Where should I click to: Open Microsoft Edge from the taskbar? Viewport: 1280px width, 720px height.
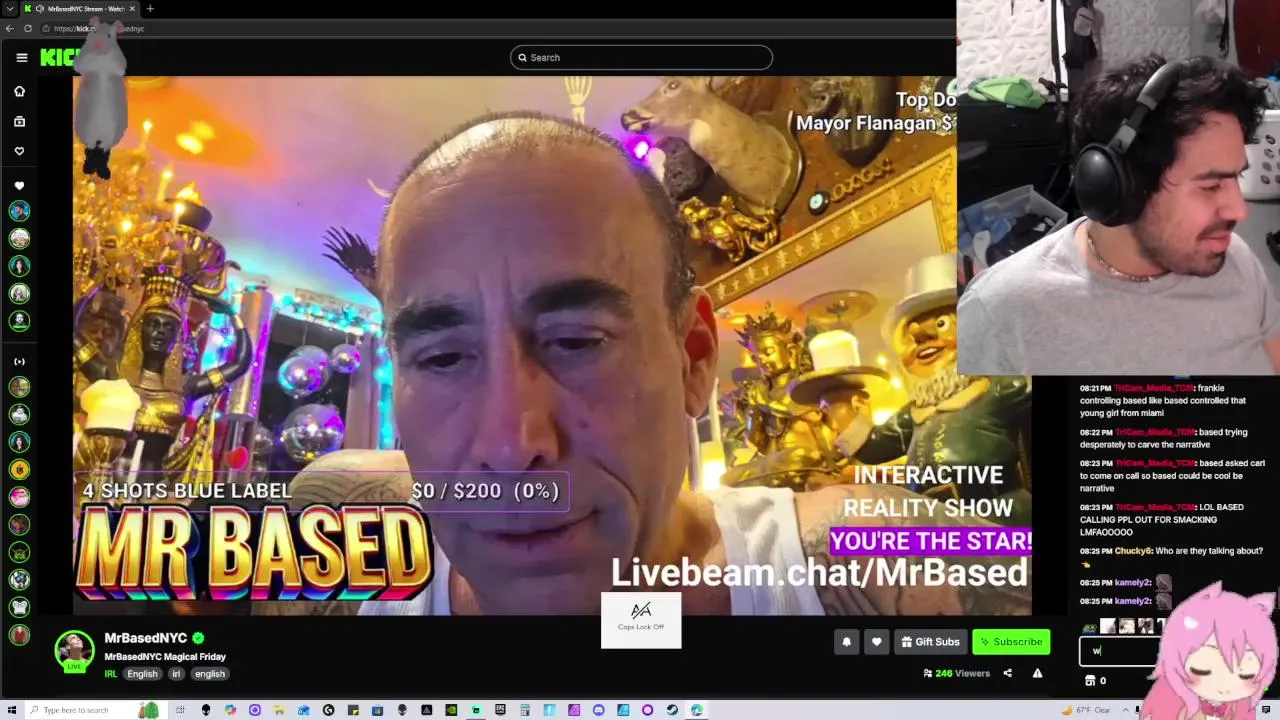696,710
